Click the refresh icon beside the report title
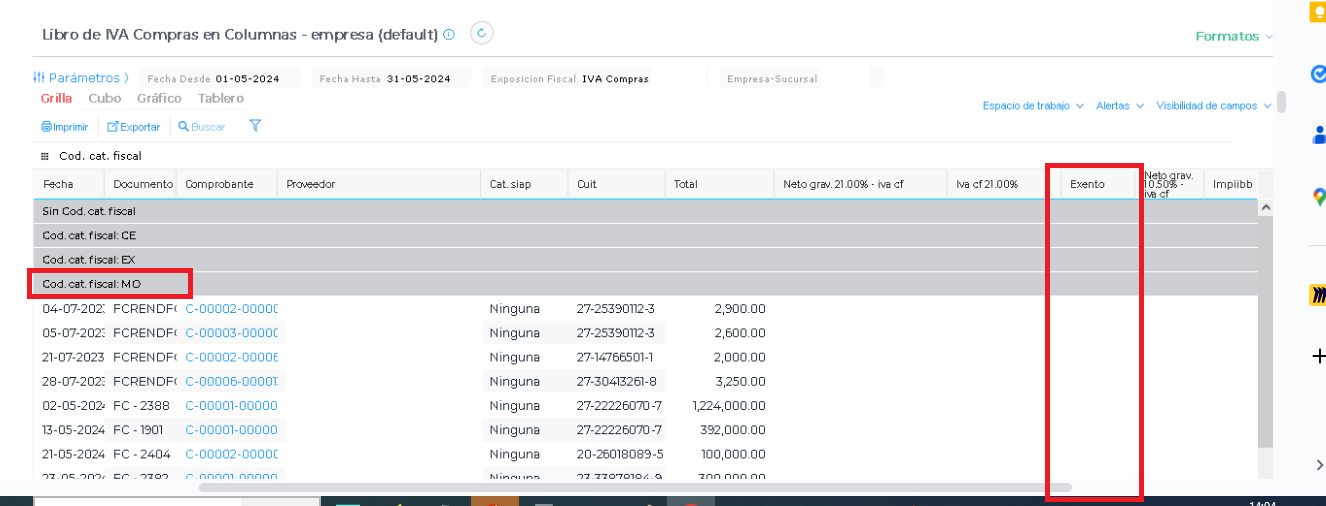 tap(482, 34)
